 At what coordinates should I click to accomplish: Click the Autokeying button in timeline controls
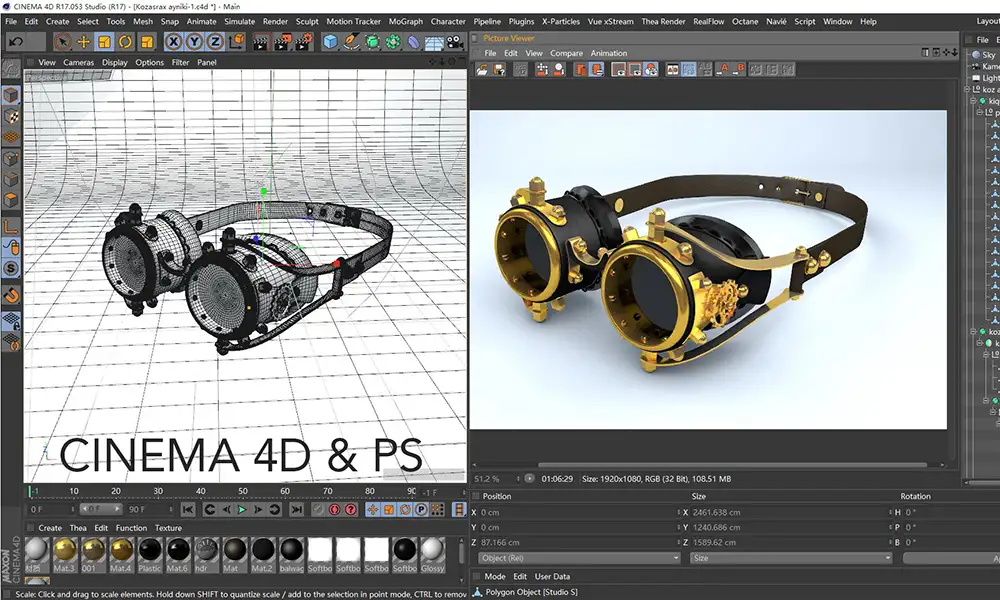click(x=334, y=509)
